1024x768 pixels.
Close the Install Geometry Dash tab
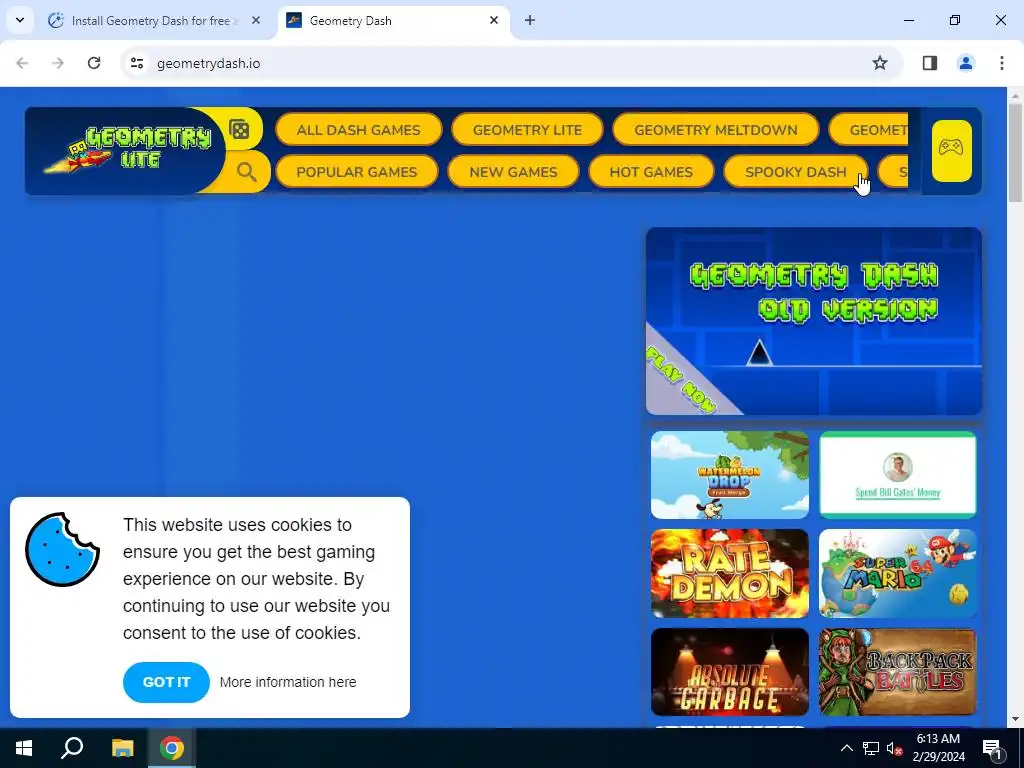pyautogui.click(x=256, y=21)
